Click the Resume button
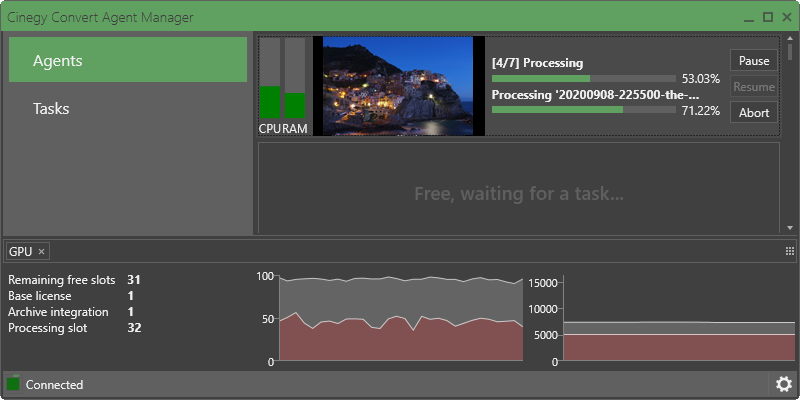This screenshot has width=800, height=400. tap(754, 87)
